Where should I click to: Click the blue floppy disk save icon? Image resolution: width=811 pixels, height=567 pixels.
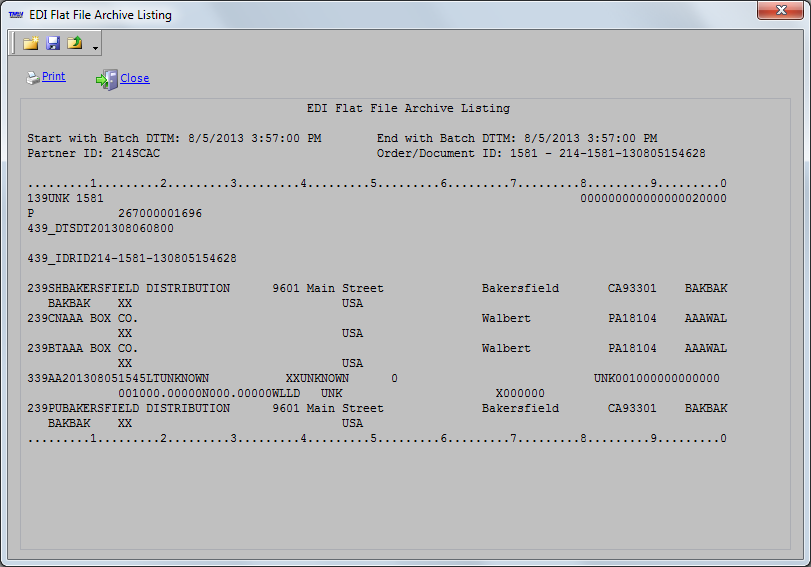(53, 43)
